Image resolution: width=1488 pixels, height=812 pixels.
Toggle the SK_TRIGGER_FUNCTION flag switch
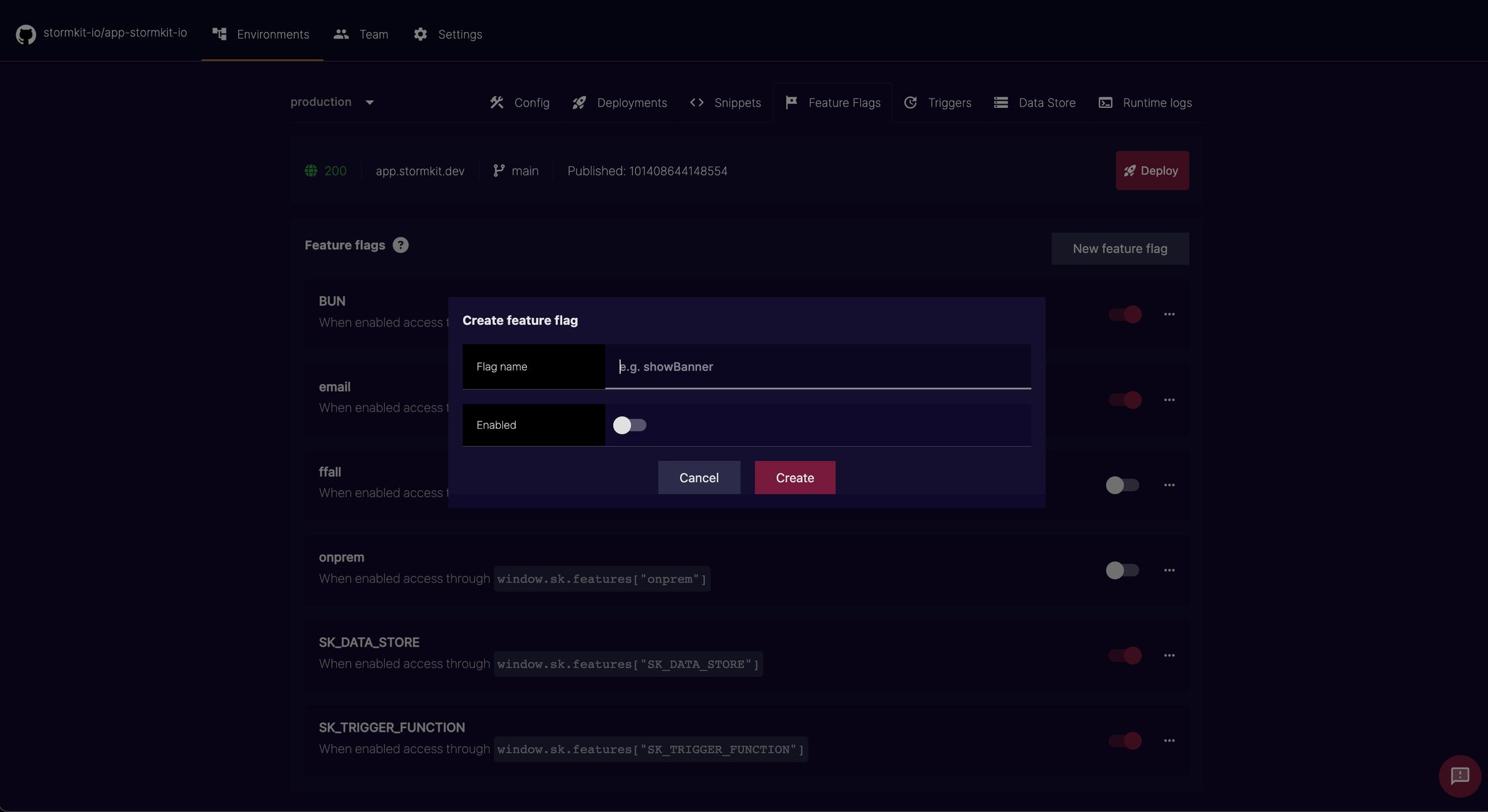[1125, 741]
